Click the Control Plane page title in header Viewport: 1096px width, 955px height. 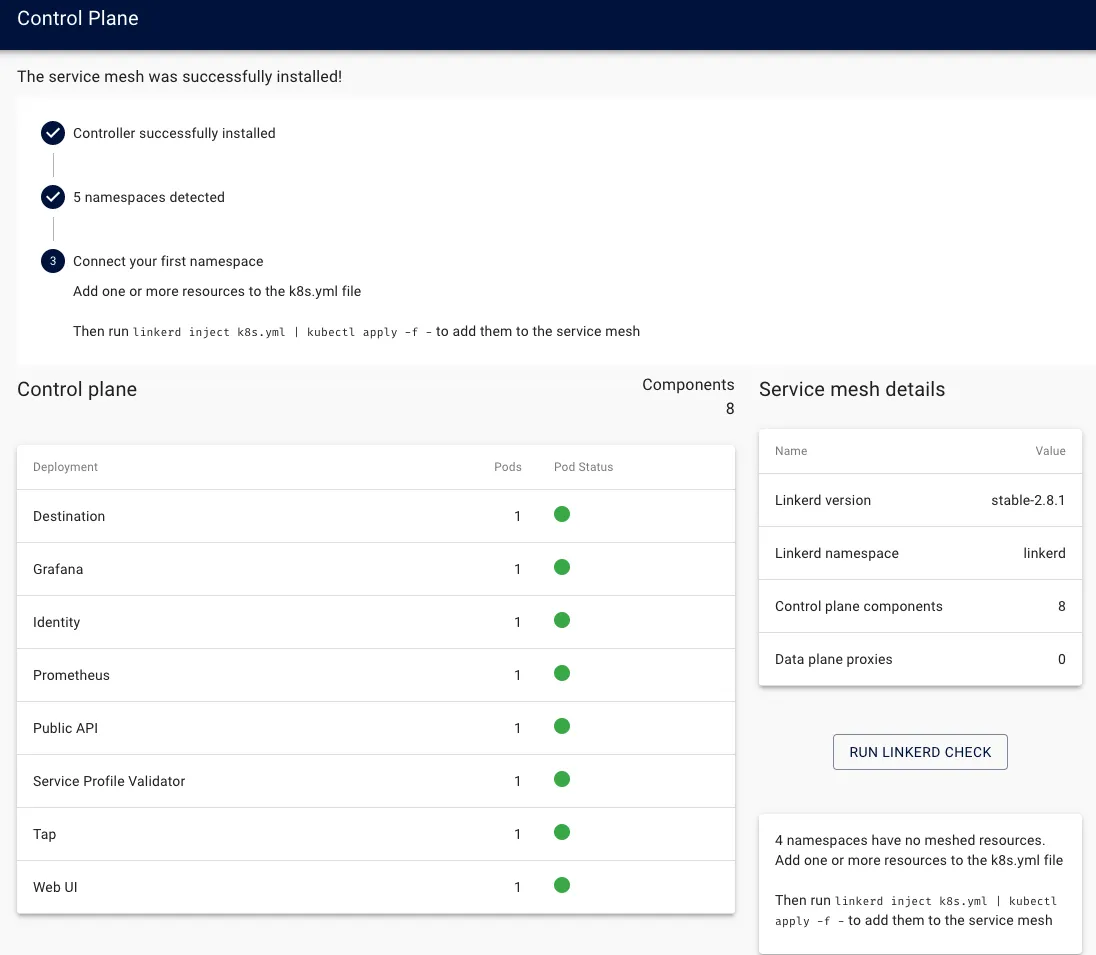pyautogui.click(x=78, y=18)
